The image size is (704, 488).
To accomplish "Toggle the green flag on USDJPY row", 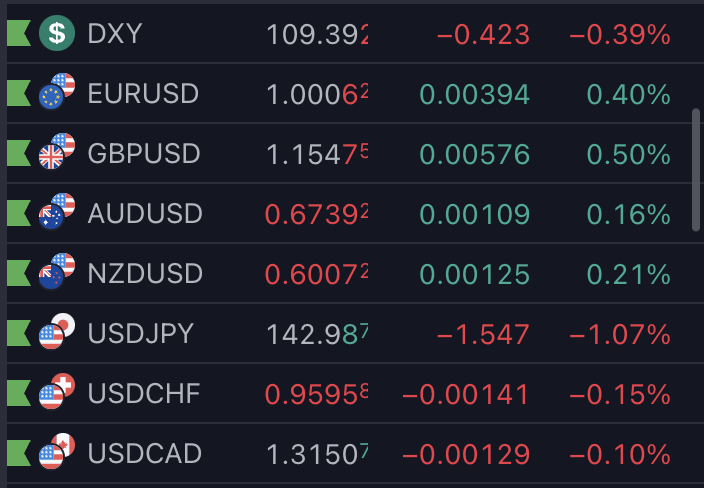I will pyautogui.click(x=19, y=333).
